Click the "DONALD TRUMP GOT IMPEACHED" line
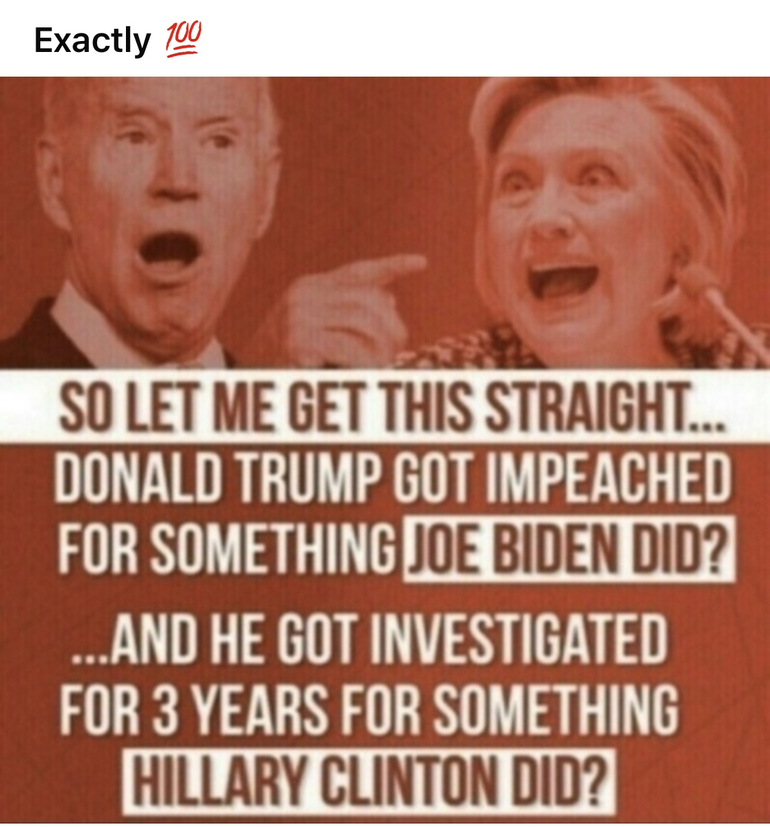The height and width of the screenshot is (827, 770). point(392,478)
